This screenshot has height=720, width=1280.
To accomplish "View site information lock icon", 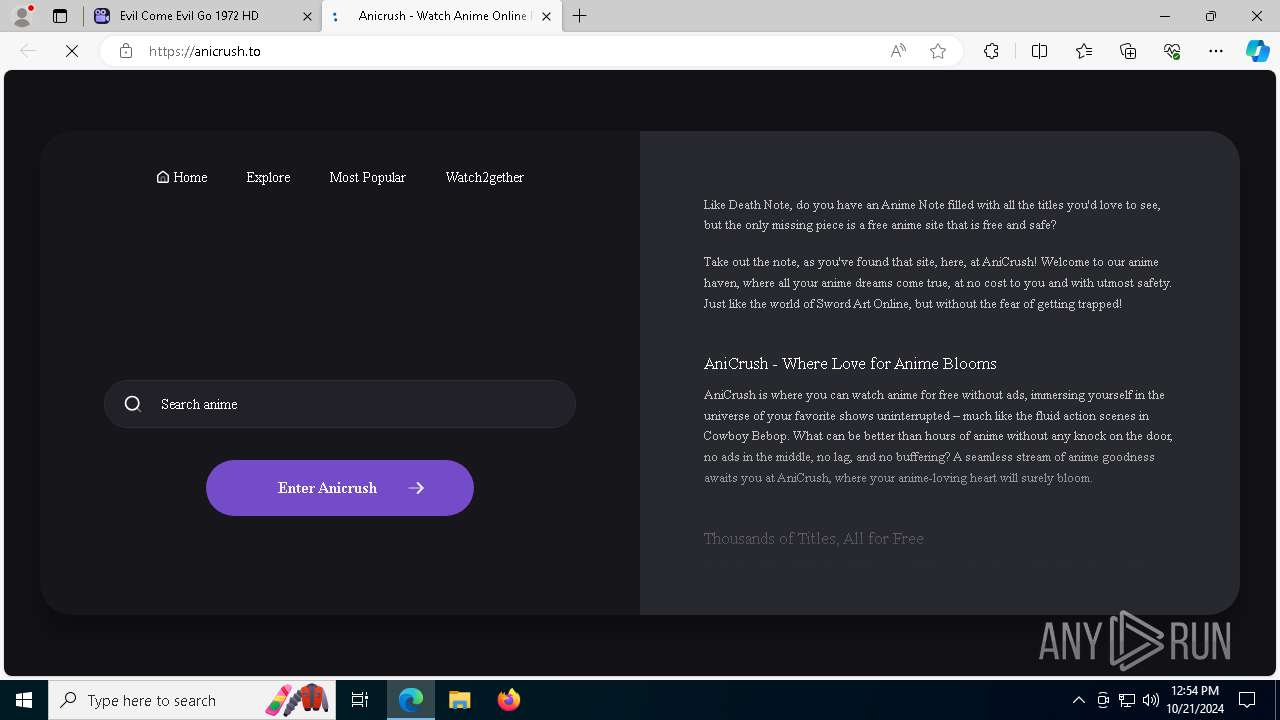I will pos(126,51).
